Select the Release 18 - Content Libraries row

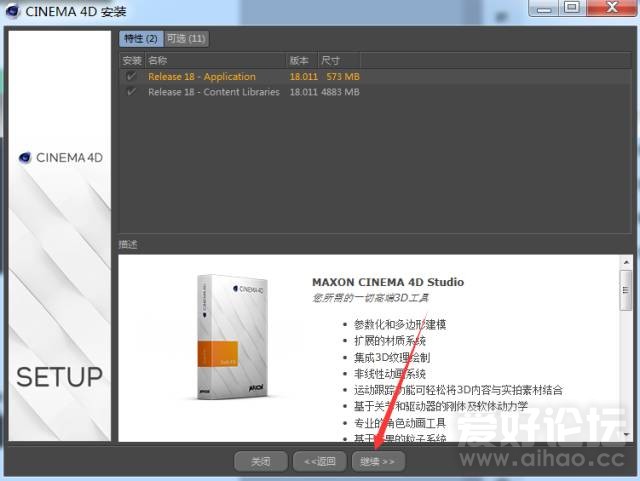pyautogui.click(x=216, y=92)
